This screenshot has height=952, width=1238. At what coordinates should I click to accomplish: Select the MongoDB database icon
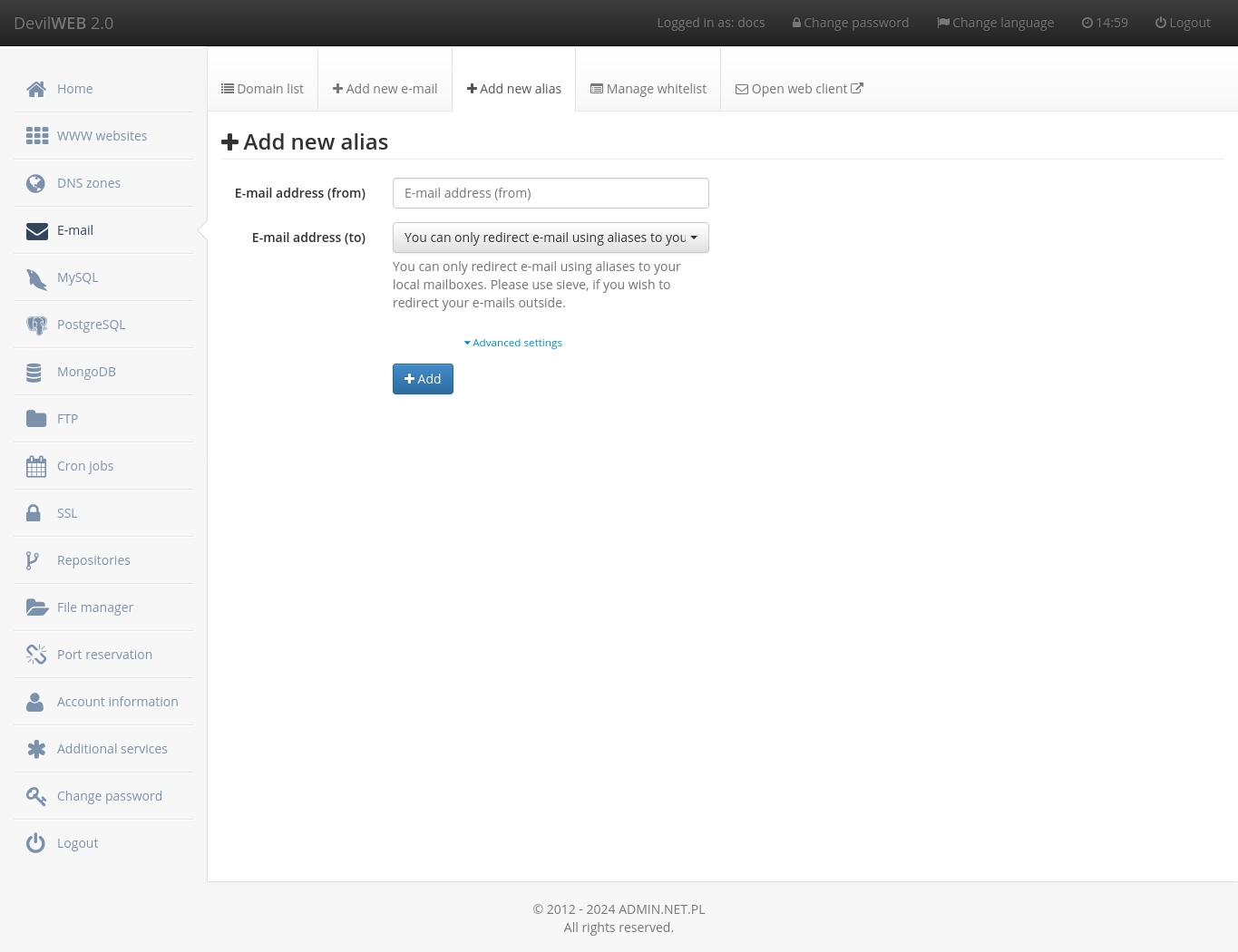click(36, 371)
